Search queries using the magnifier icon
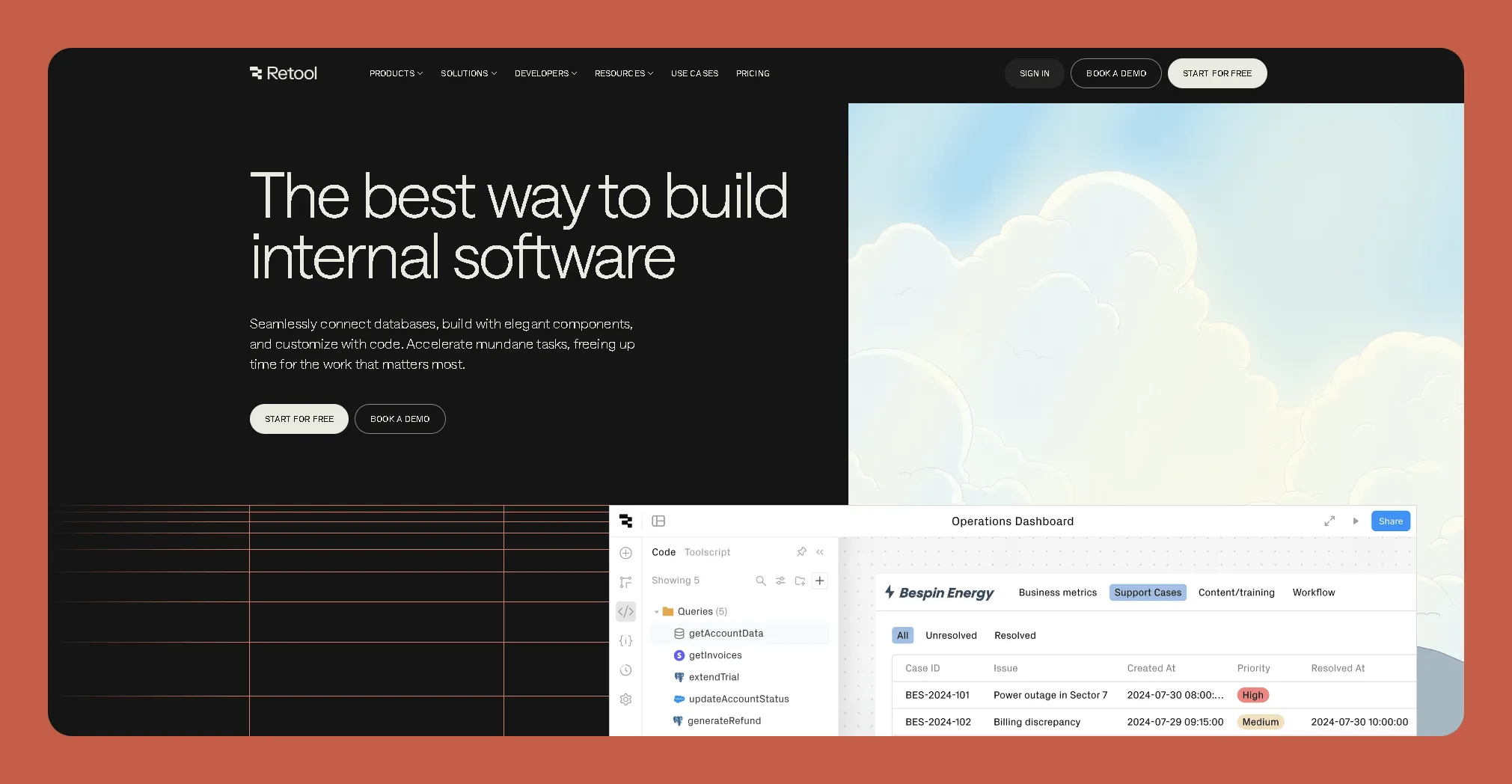Screen dimensions: 1512x784 [x=760, y=581]
